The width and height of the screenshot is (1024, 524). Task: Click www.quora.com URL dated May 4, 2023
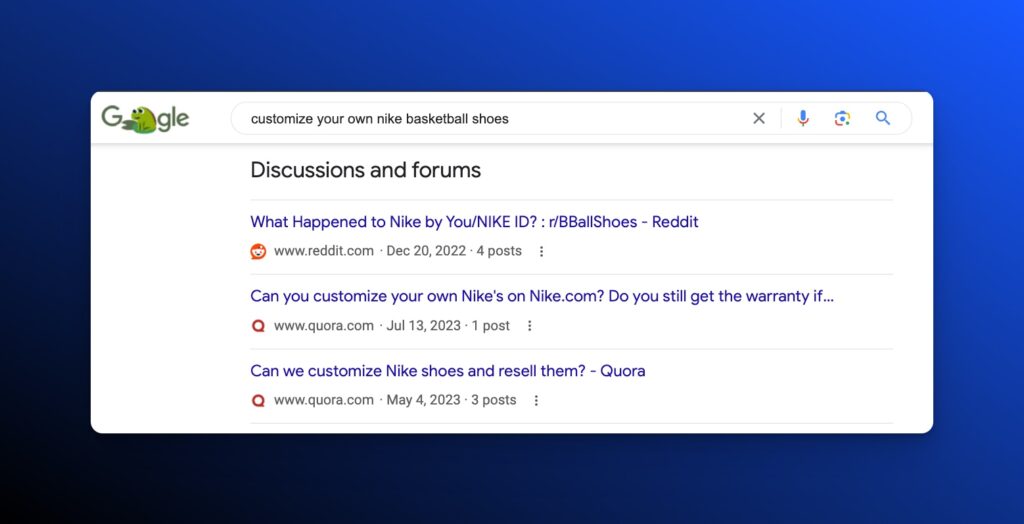(324, 400)
